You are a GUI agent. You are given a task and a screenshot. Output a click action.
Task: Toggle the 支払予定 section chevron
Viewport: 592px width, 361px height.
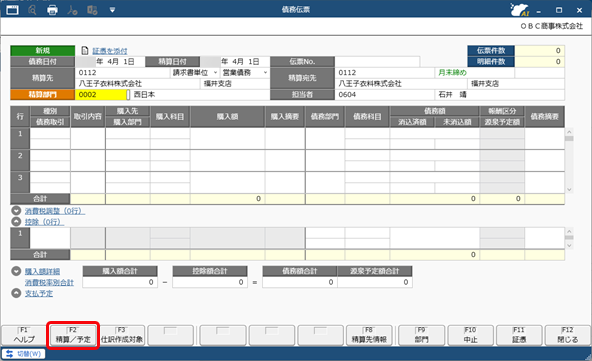16,293
